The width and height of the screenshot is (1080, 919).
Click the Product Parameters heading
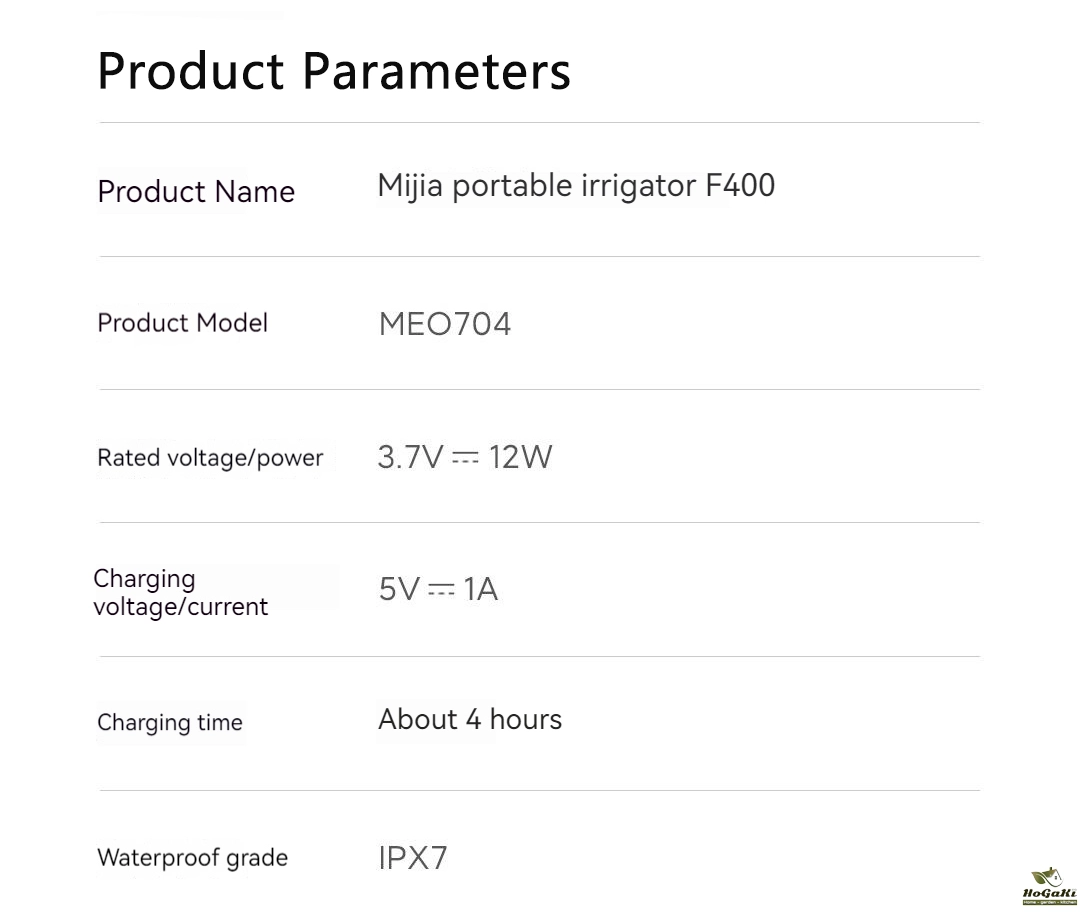click(334, 70)
